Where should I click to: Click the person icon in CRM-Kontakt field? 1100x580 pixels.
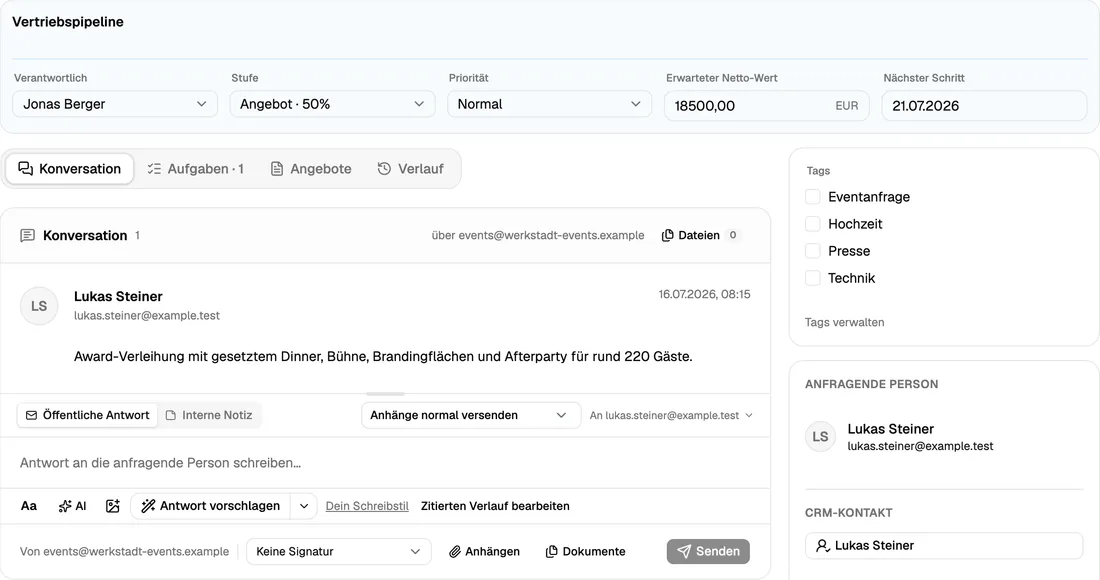point(823,545)
